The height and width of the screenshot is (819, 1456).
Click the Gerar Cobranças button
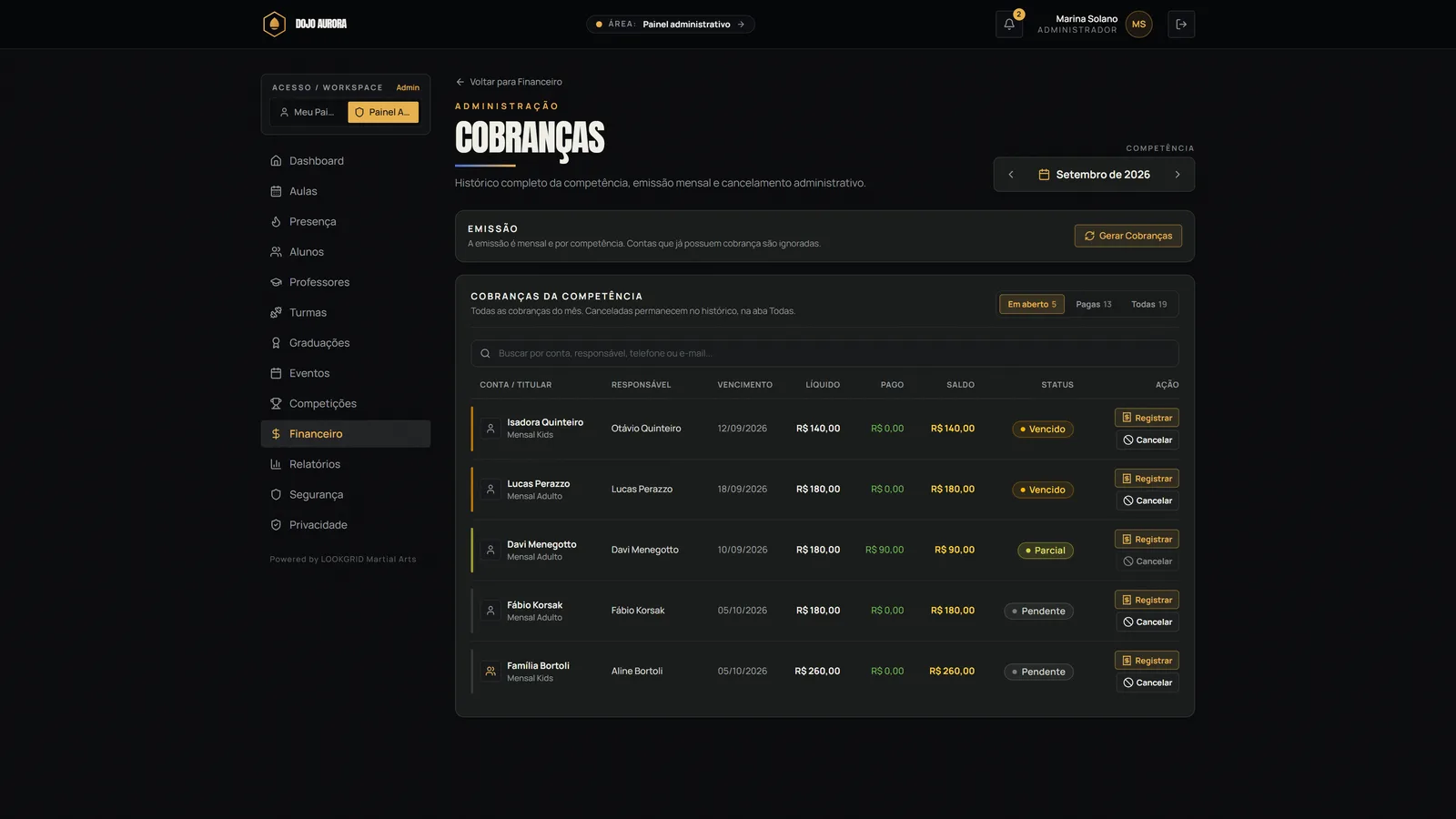pos(1128,236)
